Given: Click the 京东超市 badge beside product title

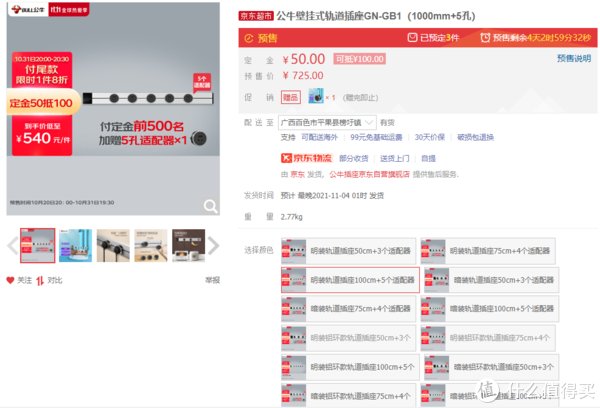Looking at the screenshot, I should [256, 16].
